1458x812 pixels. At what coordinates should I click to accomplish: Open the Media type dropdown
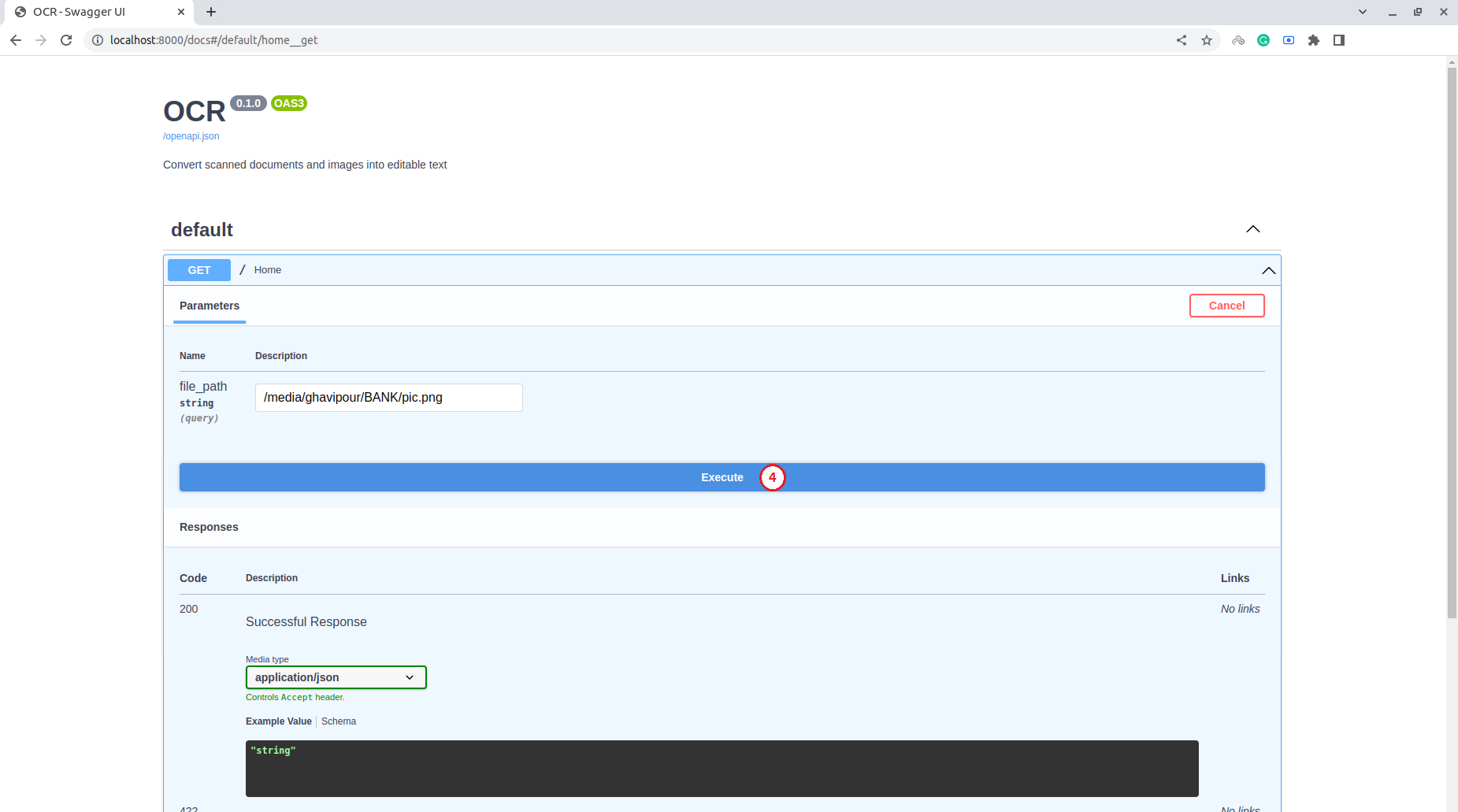pyautogui.click(x=336, y=677)
